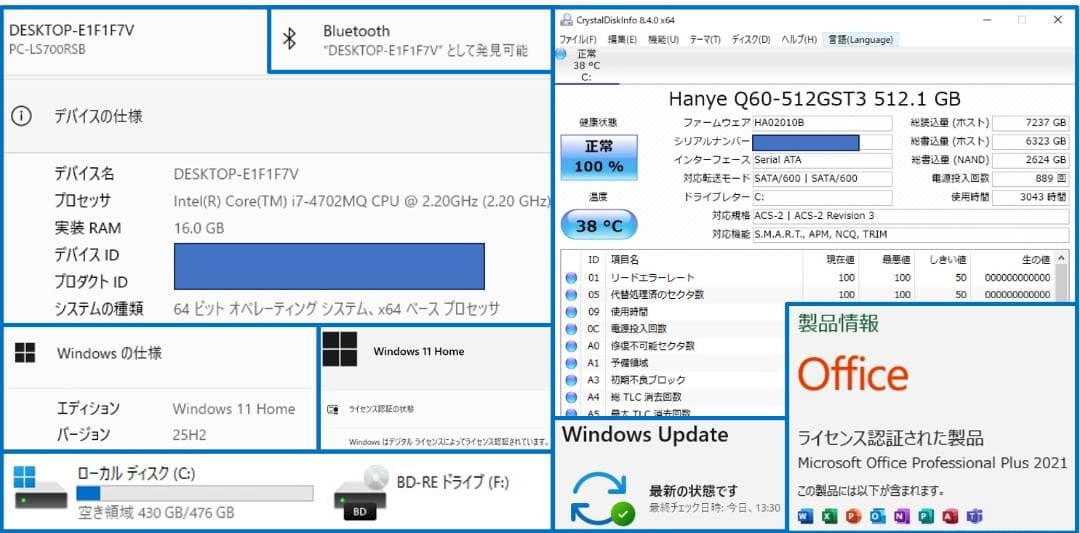Image resolution: width=1080 pixels, height=533 pixels.
Task: Click the 使用時間 value 3043 時間
Action: [1031, 197]
